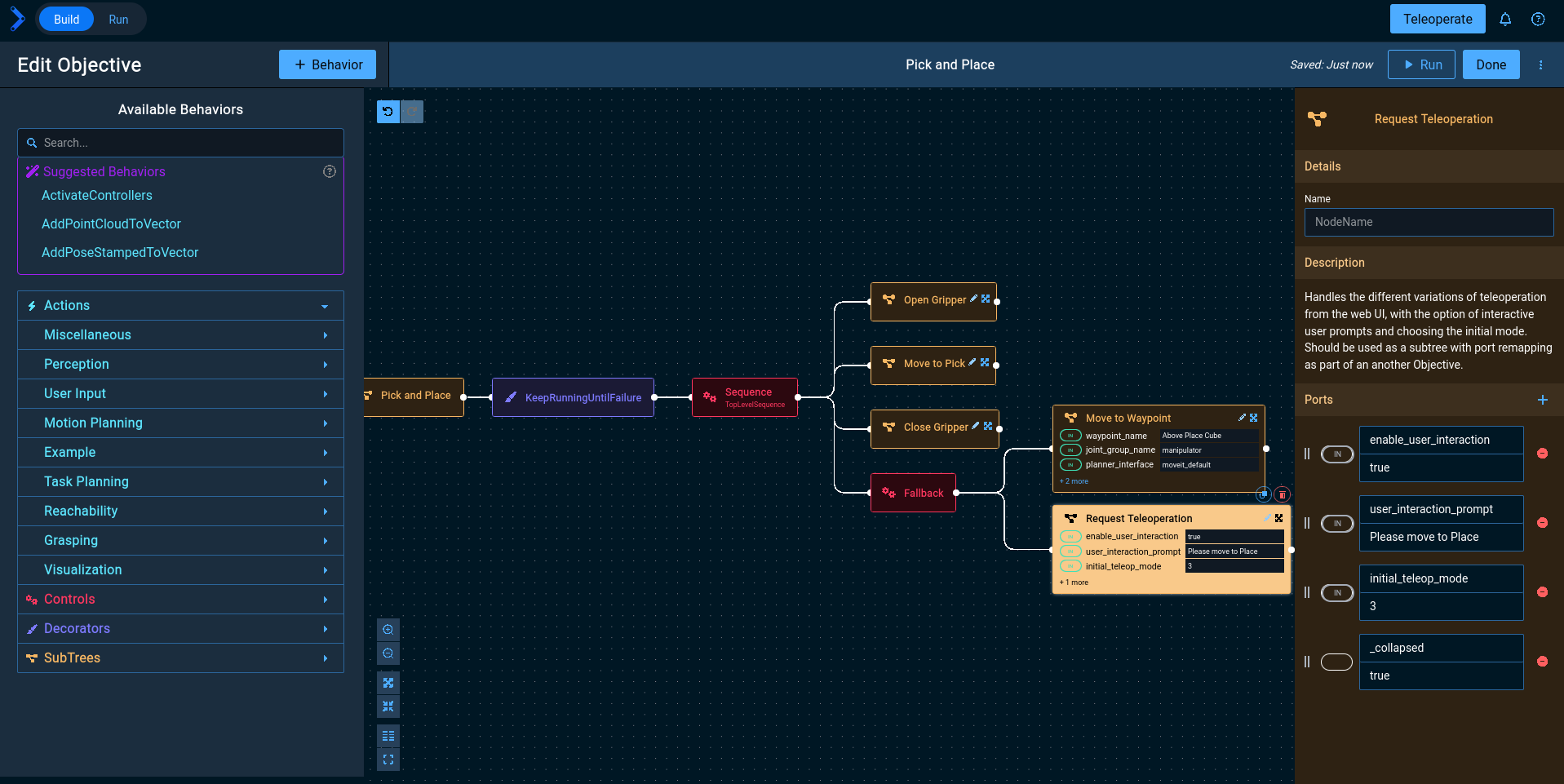The width and height of the screenshot is (1564, 784).
Task: Click the edit pencil on Move to Waypoint node
Action: [x=1243, y=417]
